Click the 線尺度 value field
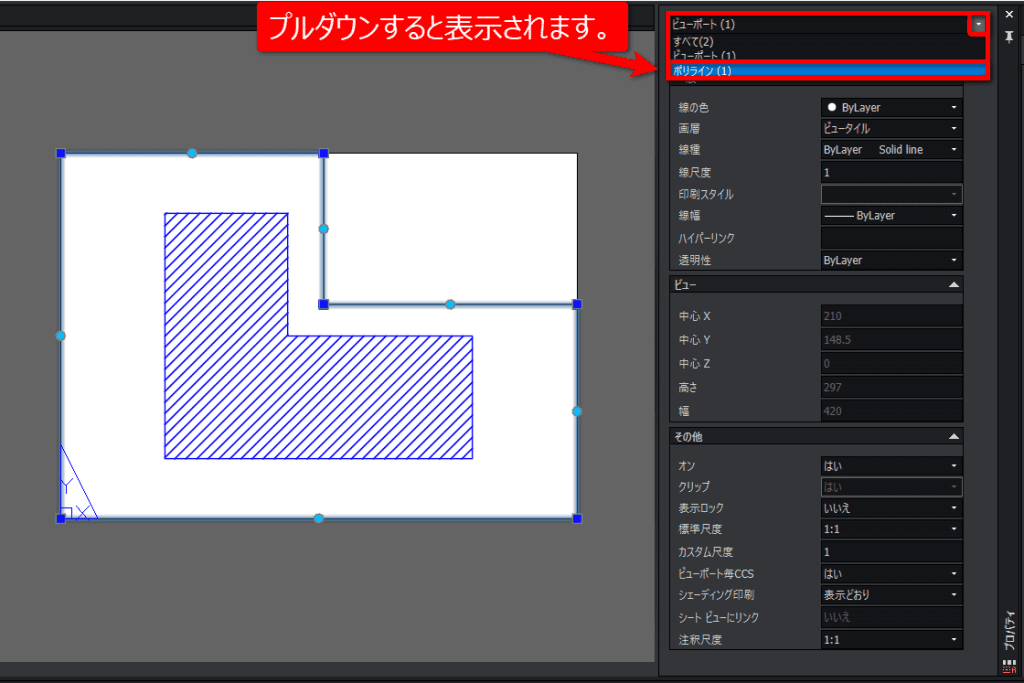The width and height of the screenshot is (1024, 683). coord(891,172)
